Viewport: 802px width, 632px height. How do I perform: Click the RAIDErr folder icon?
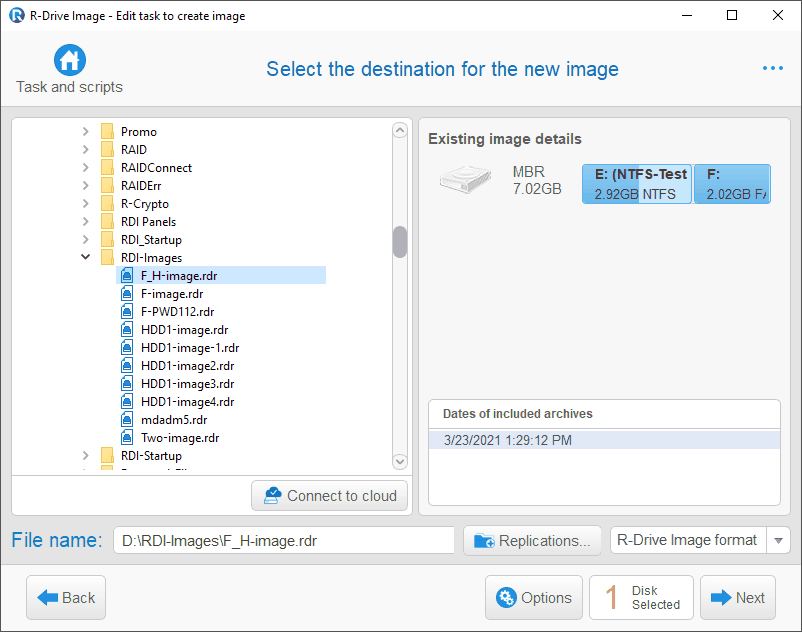[x=107, y=186]
